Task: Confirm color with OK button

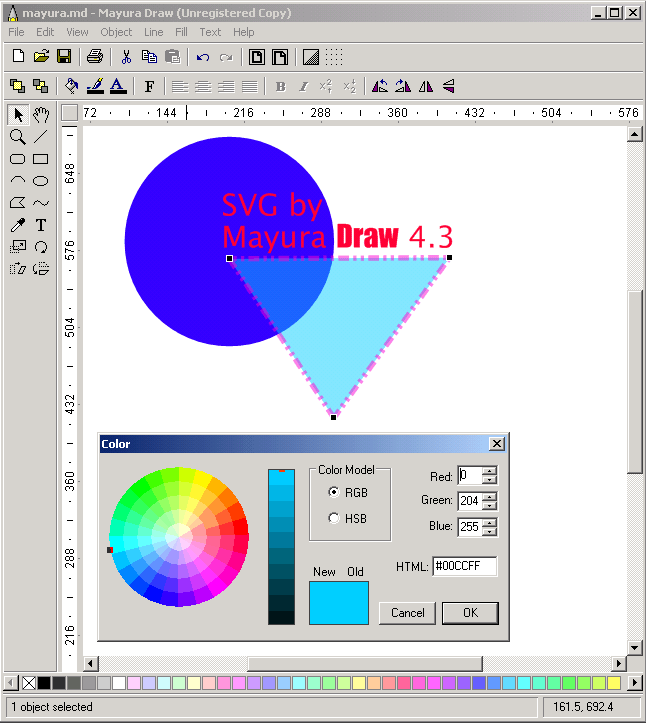Action: (x=470, y=613)
